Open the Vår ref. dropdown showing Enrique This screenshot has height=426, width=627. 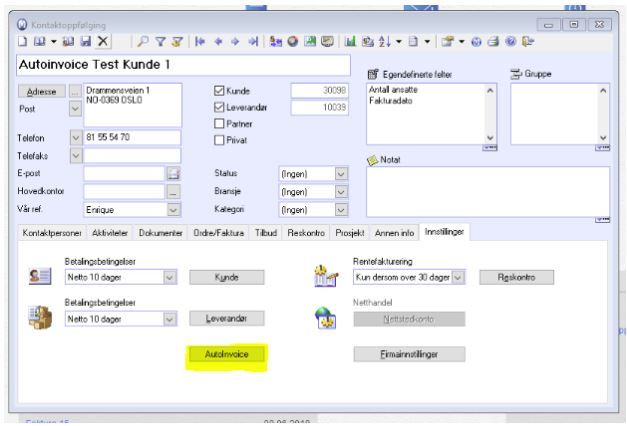173,210
